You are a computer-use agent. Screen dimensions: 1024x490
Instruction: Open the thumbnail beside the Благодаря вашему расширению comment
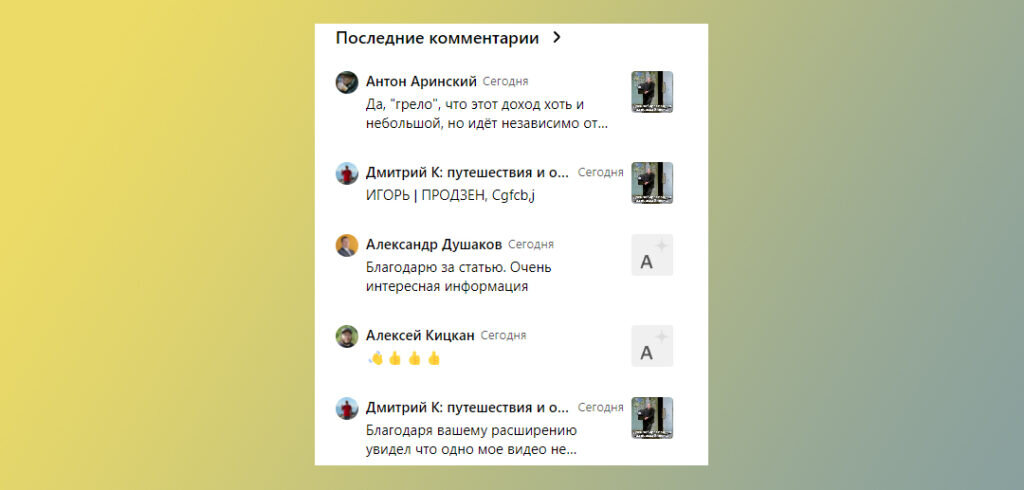click(x=652, y=418)
